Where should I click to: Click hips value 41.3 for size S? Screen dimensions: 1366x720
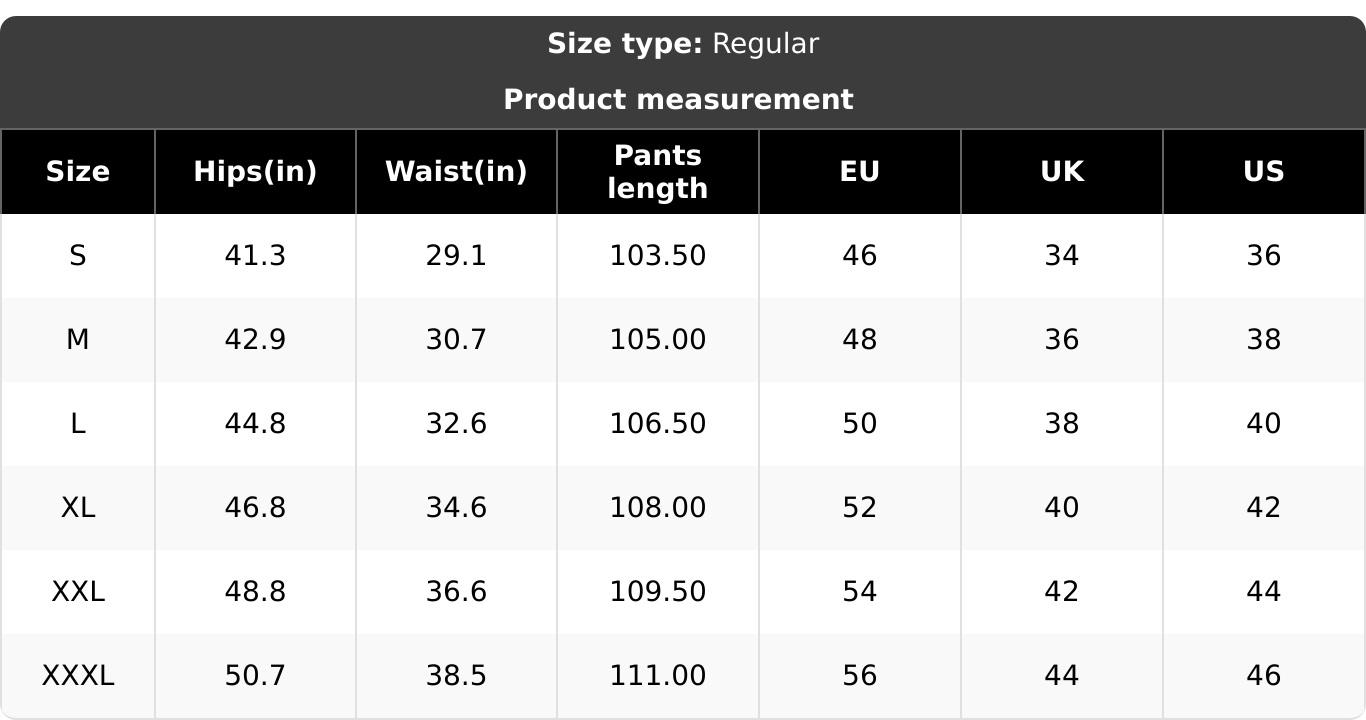(x=255, y=256)
